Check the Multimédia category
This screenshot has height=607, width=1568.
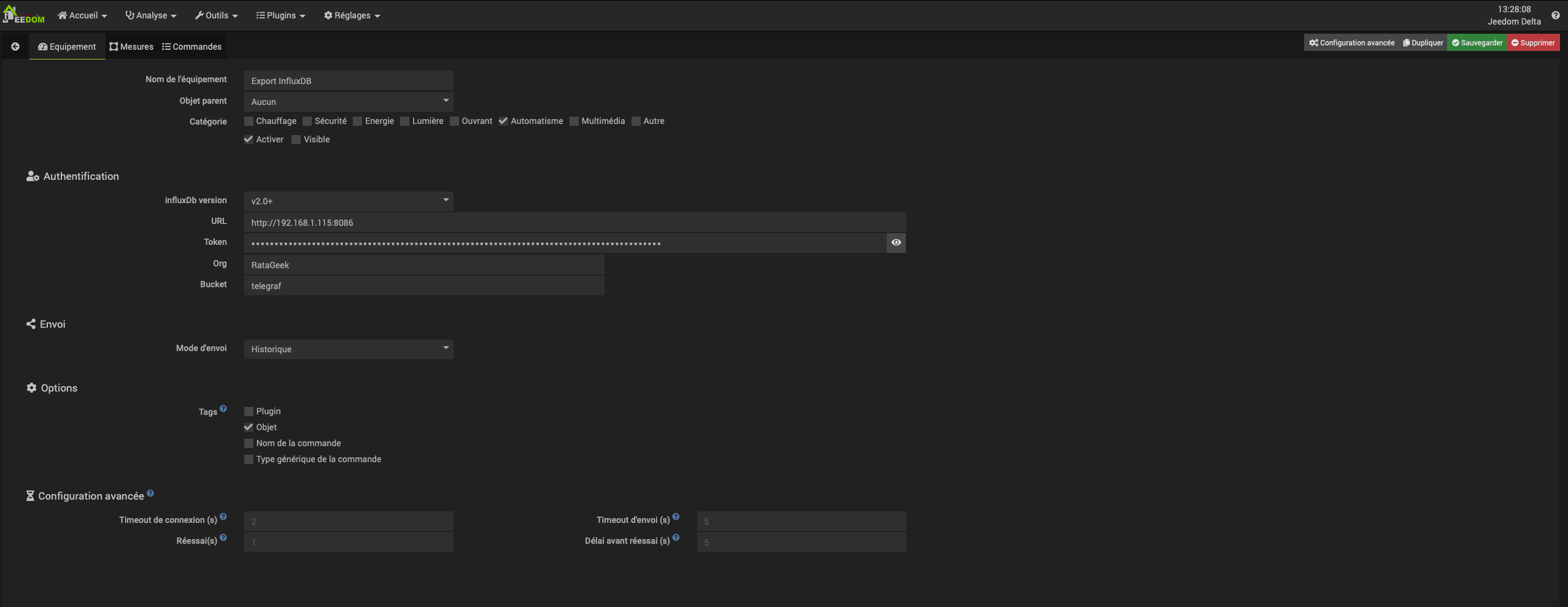click(x=574, y=122)
